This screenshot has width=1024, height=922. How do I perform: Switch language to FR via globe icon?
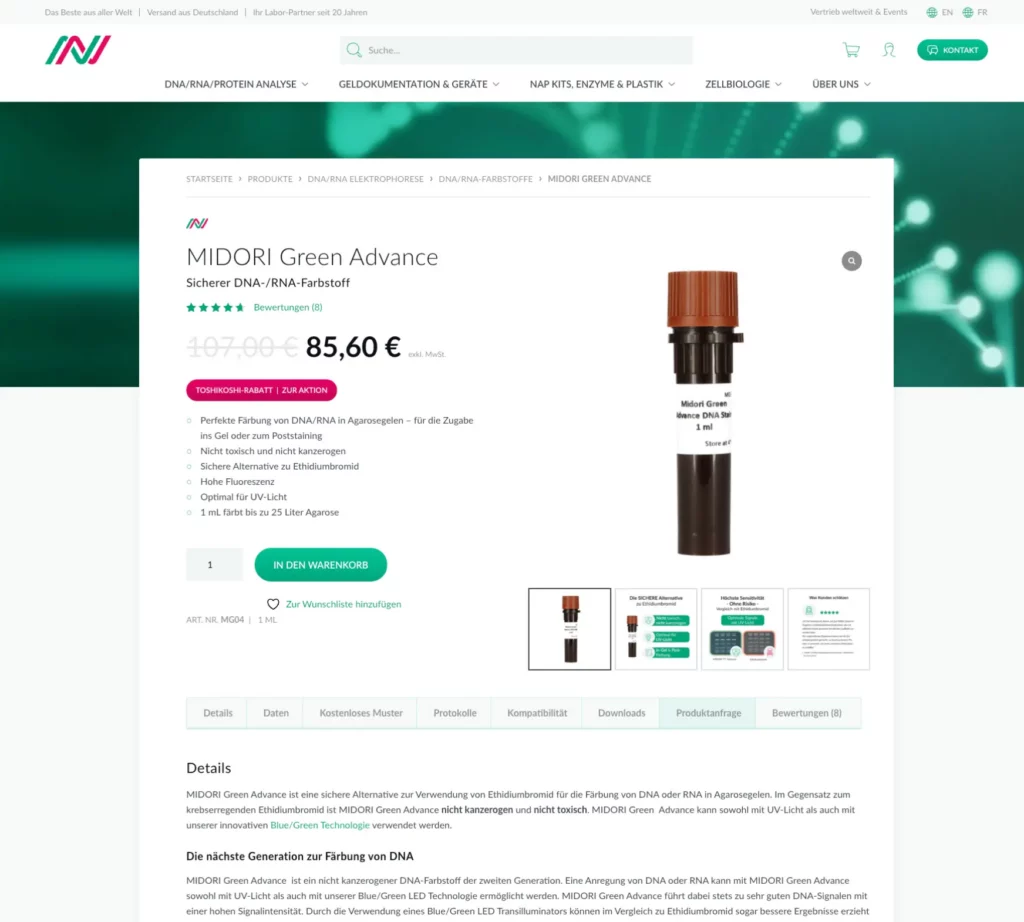968,12
